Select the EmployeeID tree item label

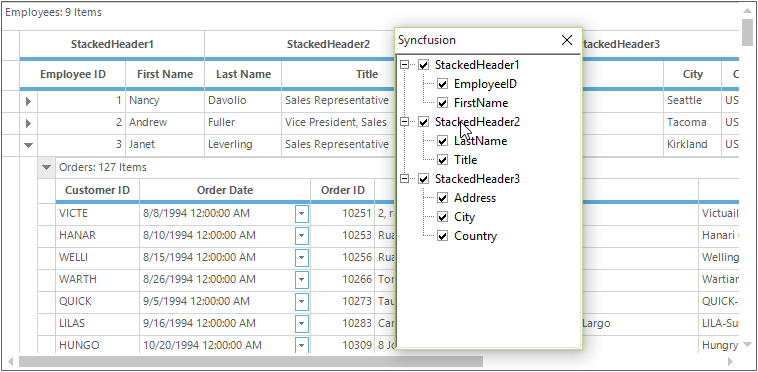tap(485, 84)
